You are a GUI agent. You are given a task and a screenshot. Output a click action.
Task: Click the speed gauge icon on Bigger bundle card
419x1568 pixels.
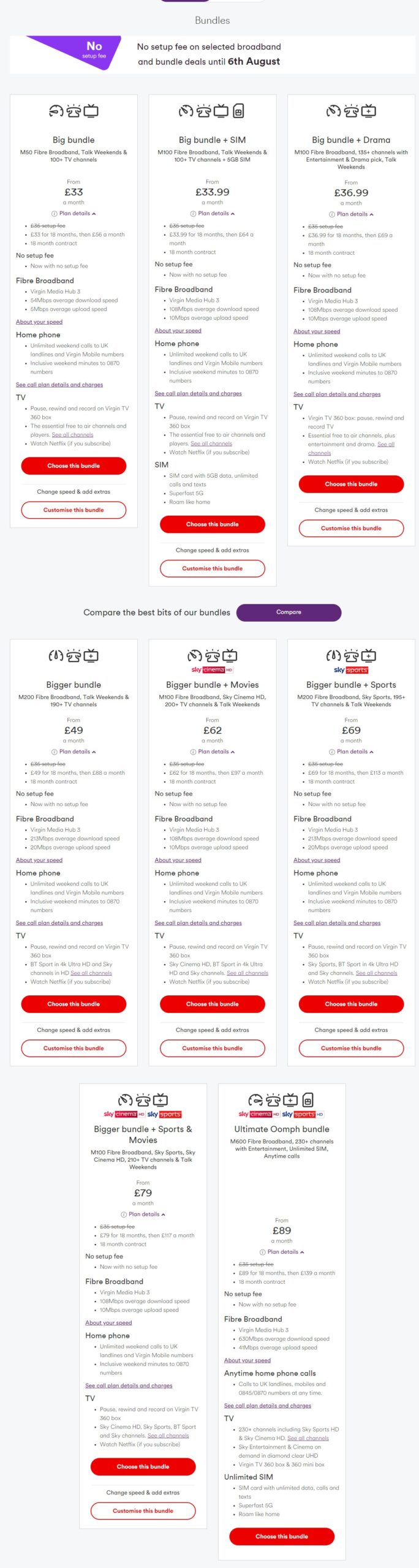pyautogui.click(x=56, y=655)
